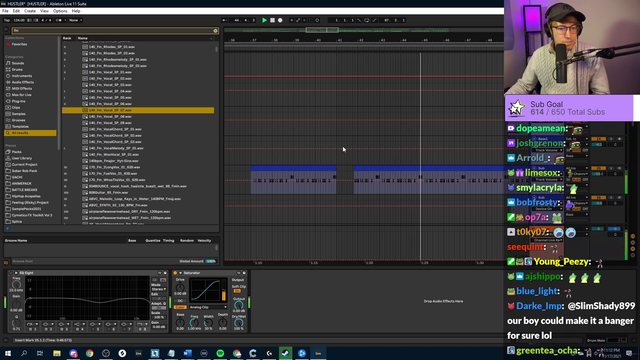Open the Edit menu
This screenshot has height=360, width=640.
point(16,11)
